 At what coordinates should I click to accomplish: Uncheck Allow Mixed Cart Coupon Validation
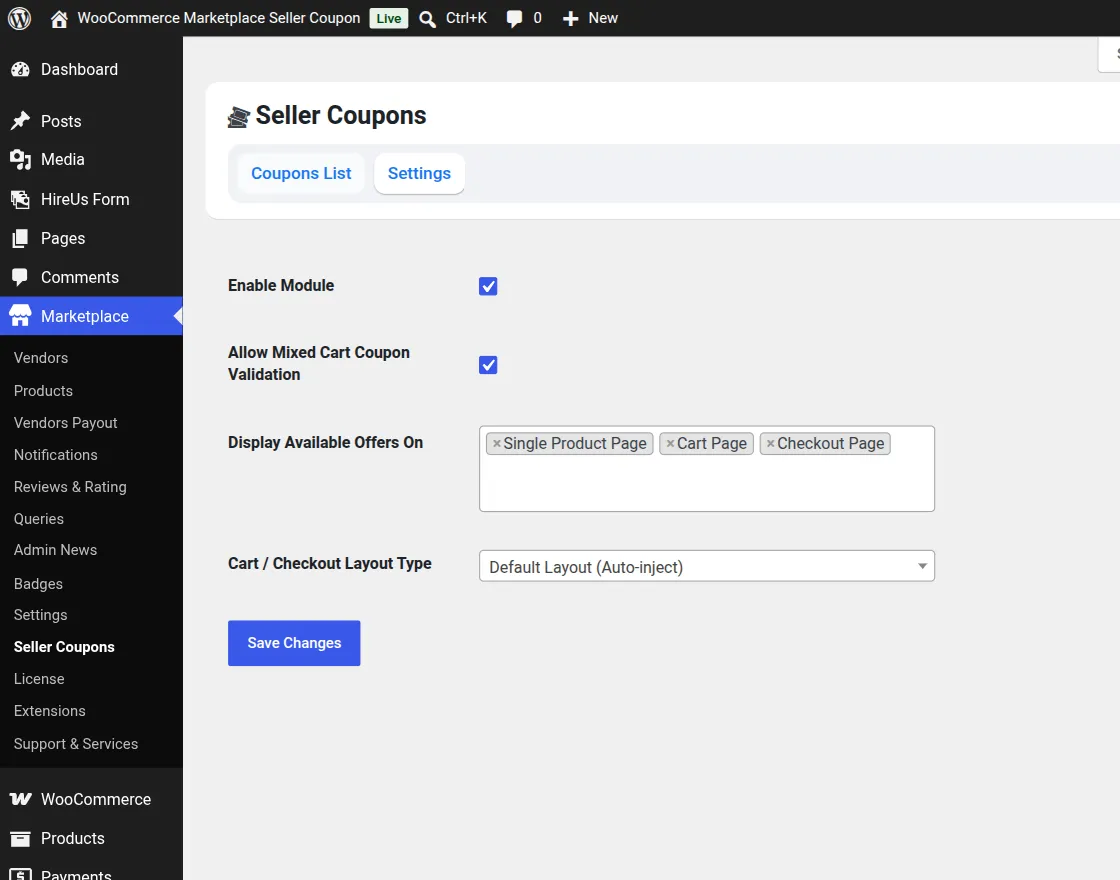488,365
